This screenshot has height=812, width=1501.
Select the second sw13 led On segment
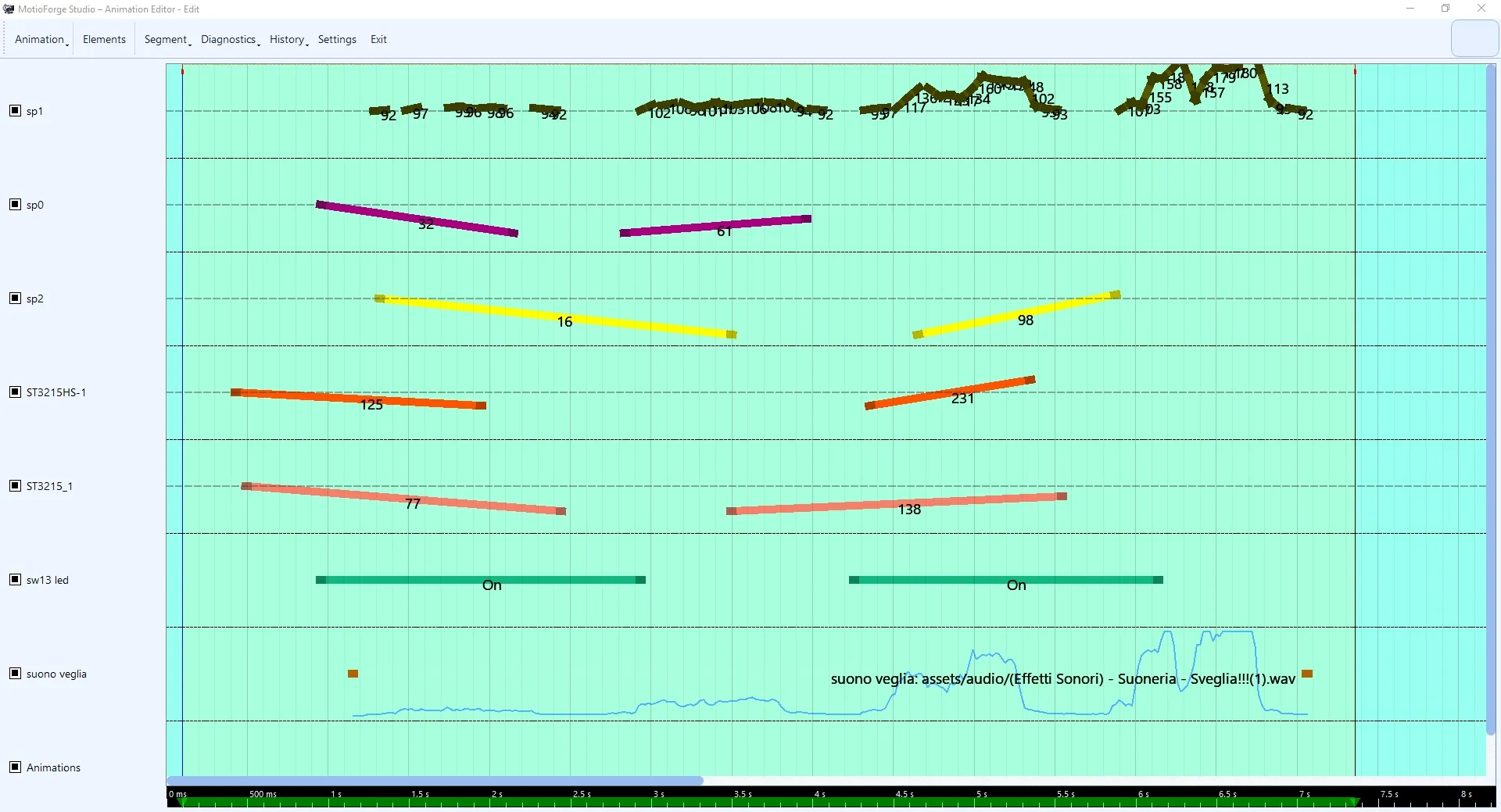coord(1006,580)
